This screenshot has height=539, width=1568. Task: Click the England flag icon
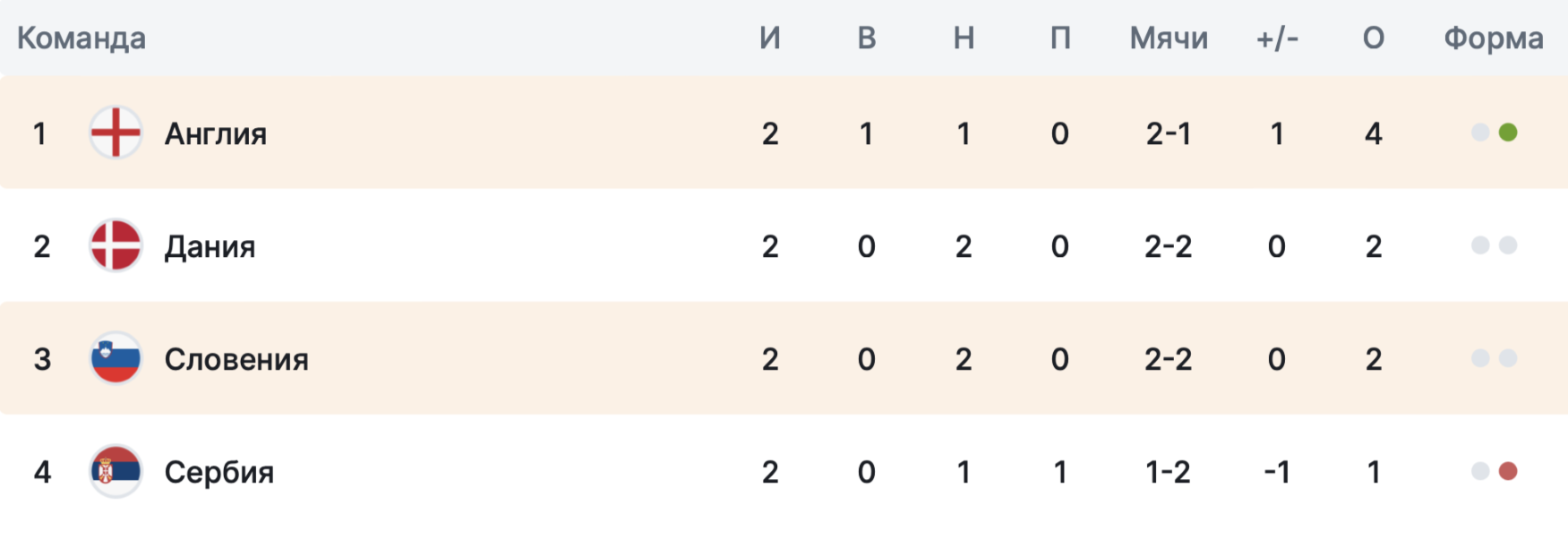coord(116,133)
